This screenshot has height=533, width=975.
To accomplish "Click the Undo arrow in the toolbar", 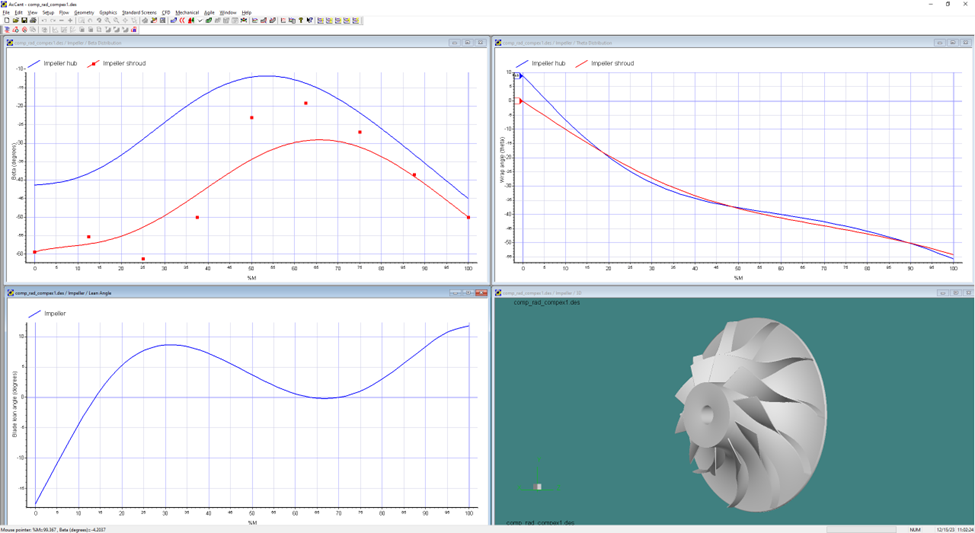I will click(44, 20).
